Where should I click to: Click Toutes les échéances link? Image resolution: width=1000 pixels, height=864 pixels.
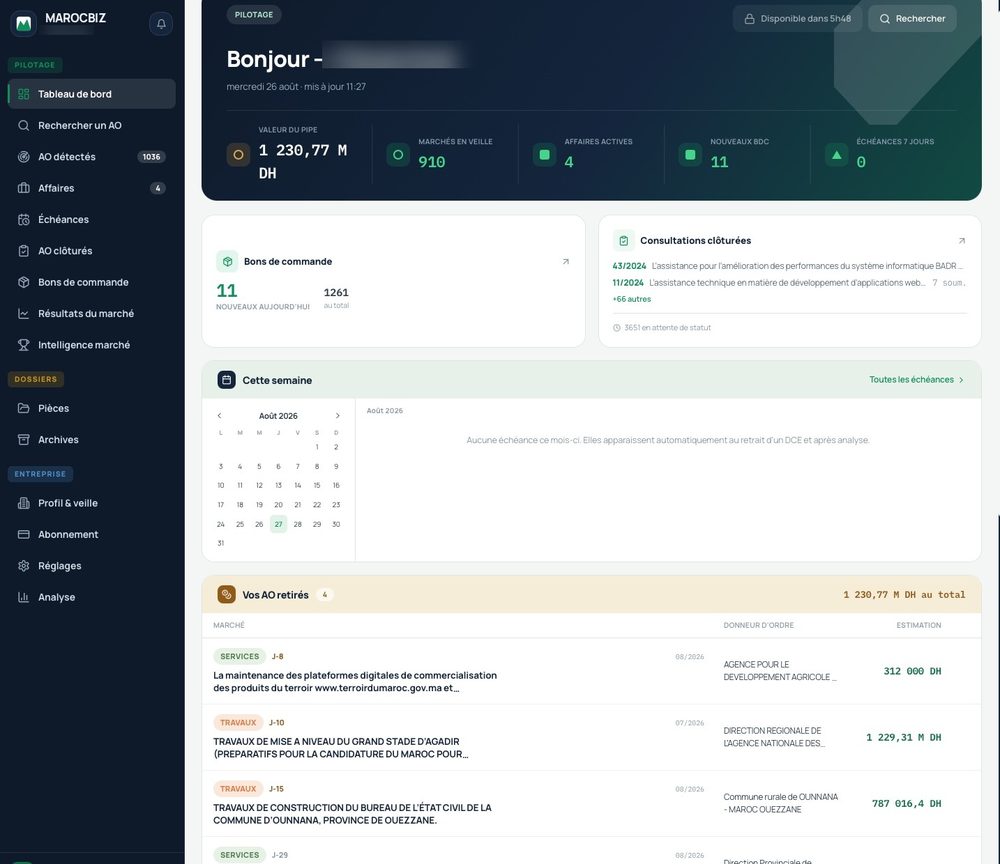[916, 379]
